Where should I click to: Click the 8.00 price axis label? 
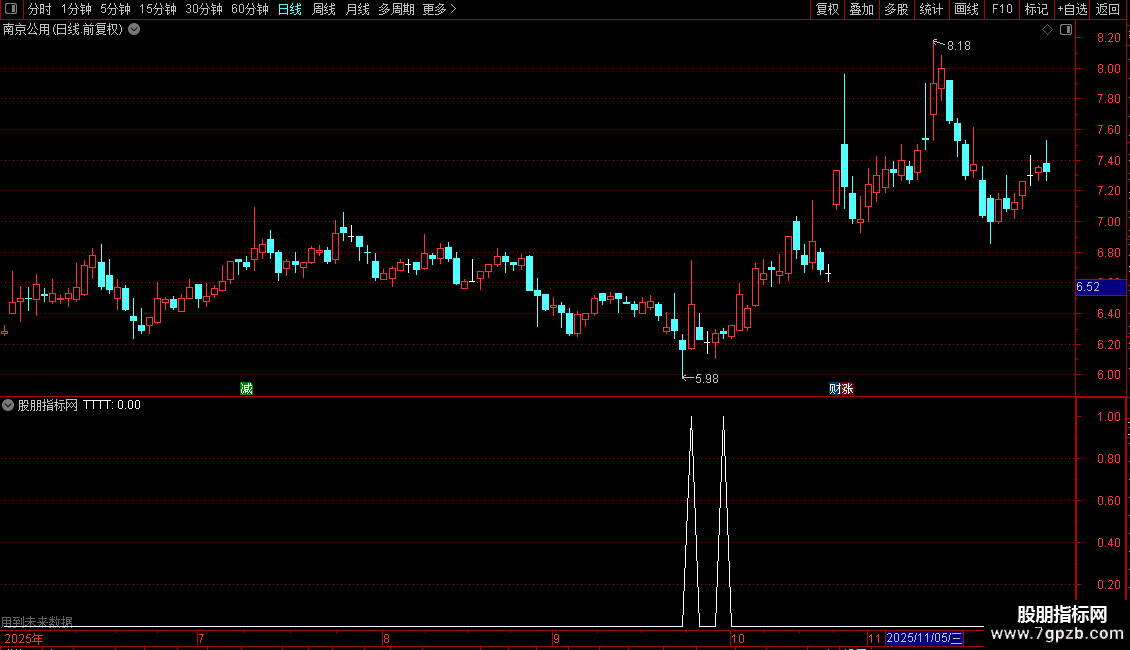point(1108,68)
